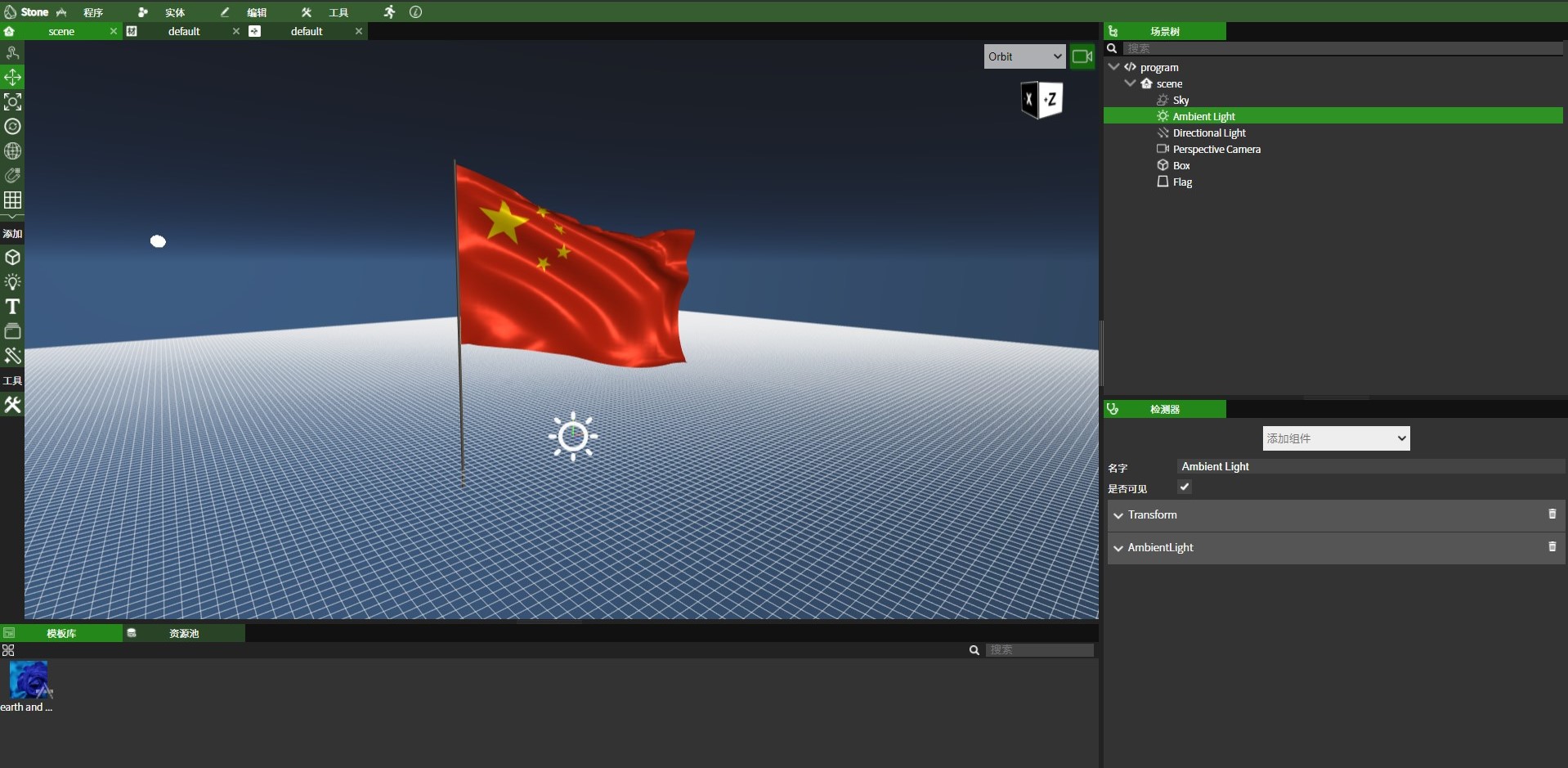This screenshot has height=768, width=1568.
Task: Delete the Transform component trash icon
Action: [x=1552, y=514]
